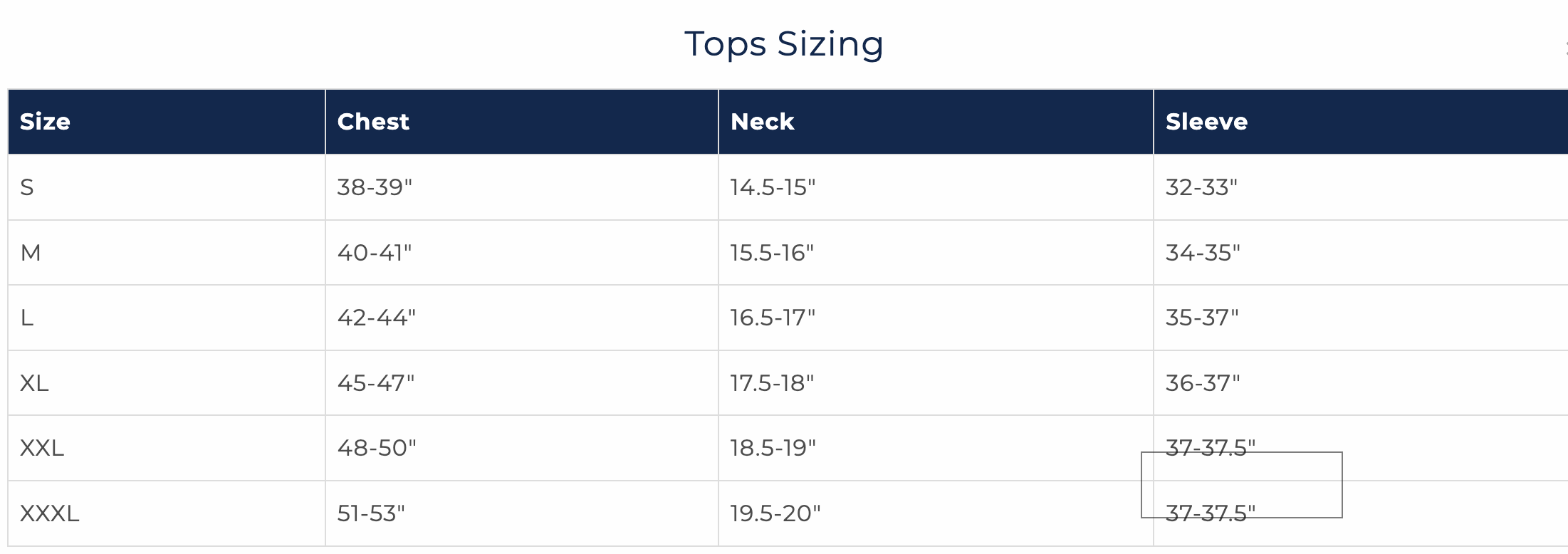Select the S size row label
1568x554 pixels.
click(x=27, y=187)
